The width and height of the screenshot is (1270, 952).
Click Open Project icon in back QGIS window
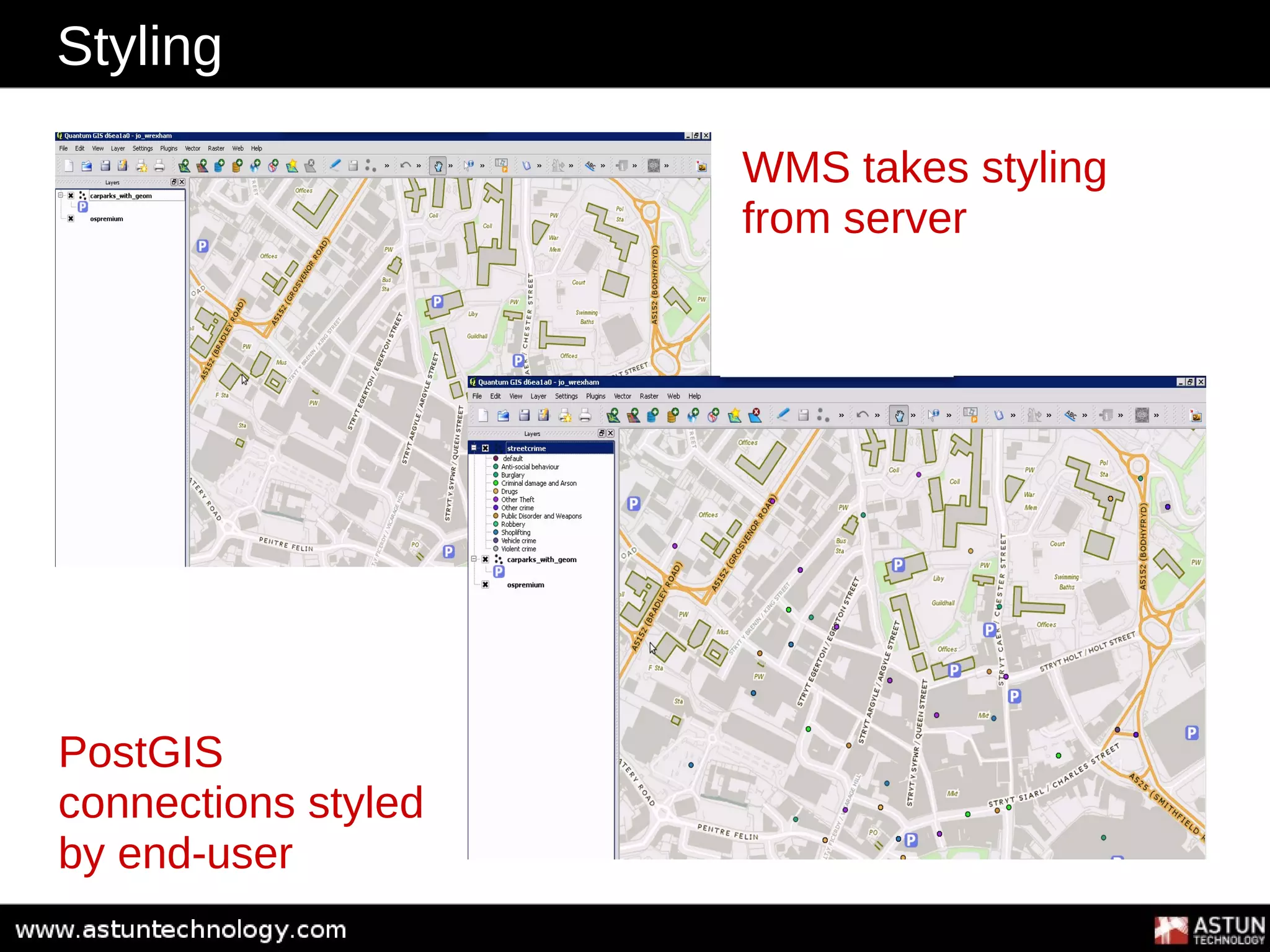(x=87, y=165)
